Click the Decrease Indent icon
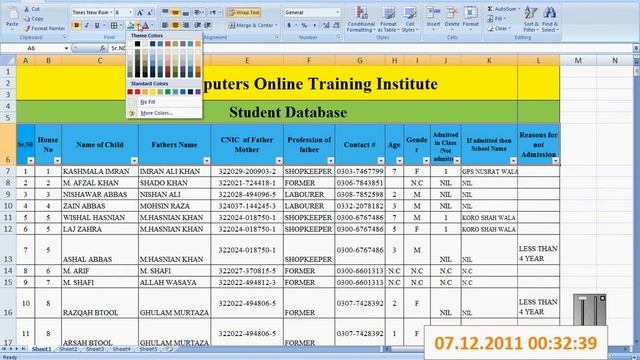 (198, 25)
